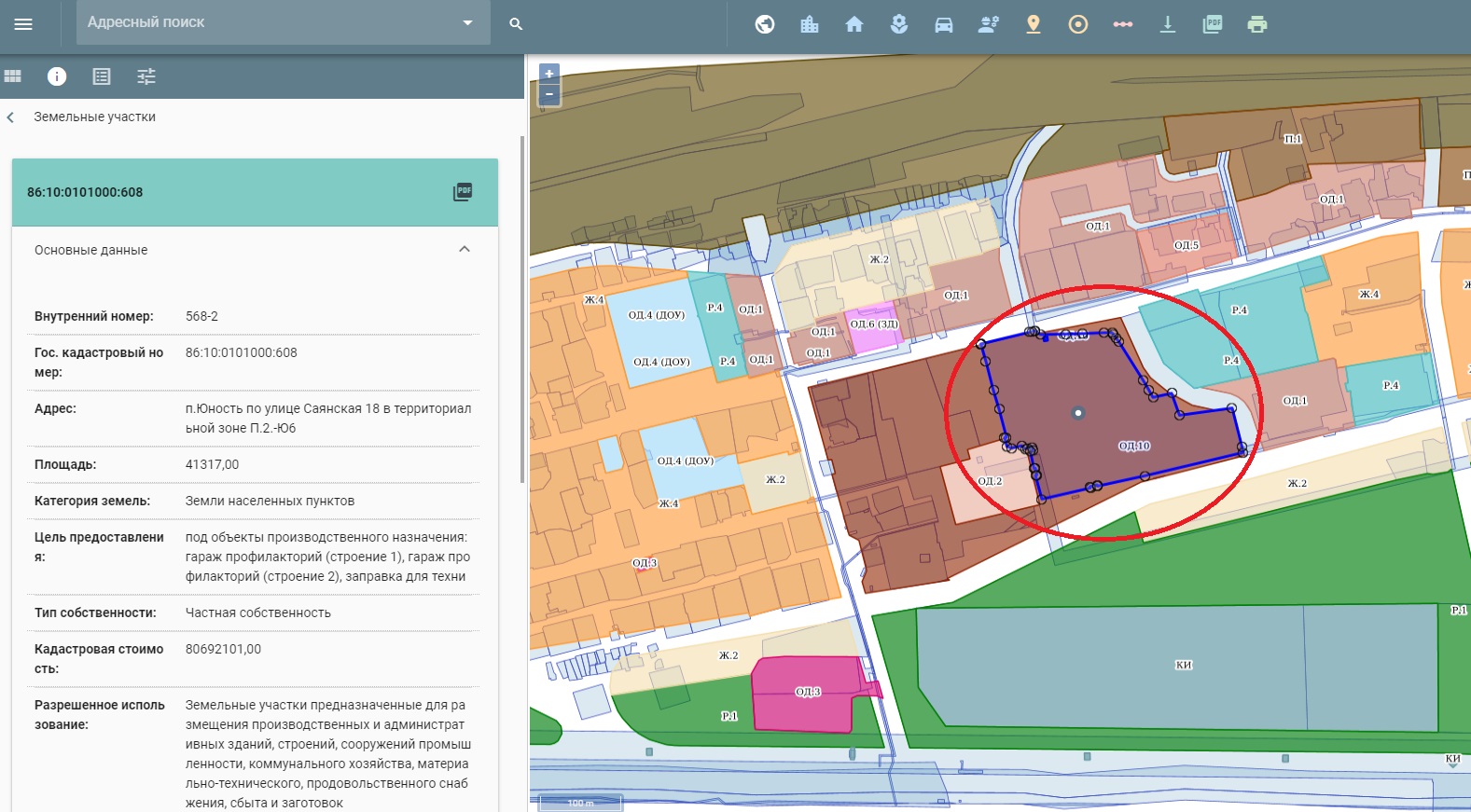Click the city buildings toolbar icon
Image resolution: width=1471 pixels, height=812 pixels.
point(810,24)
